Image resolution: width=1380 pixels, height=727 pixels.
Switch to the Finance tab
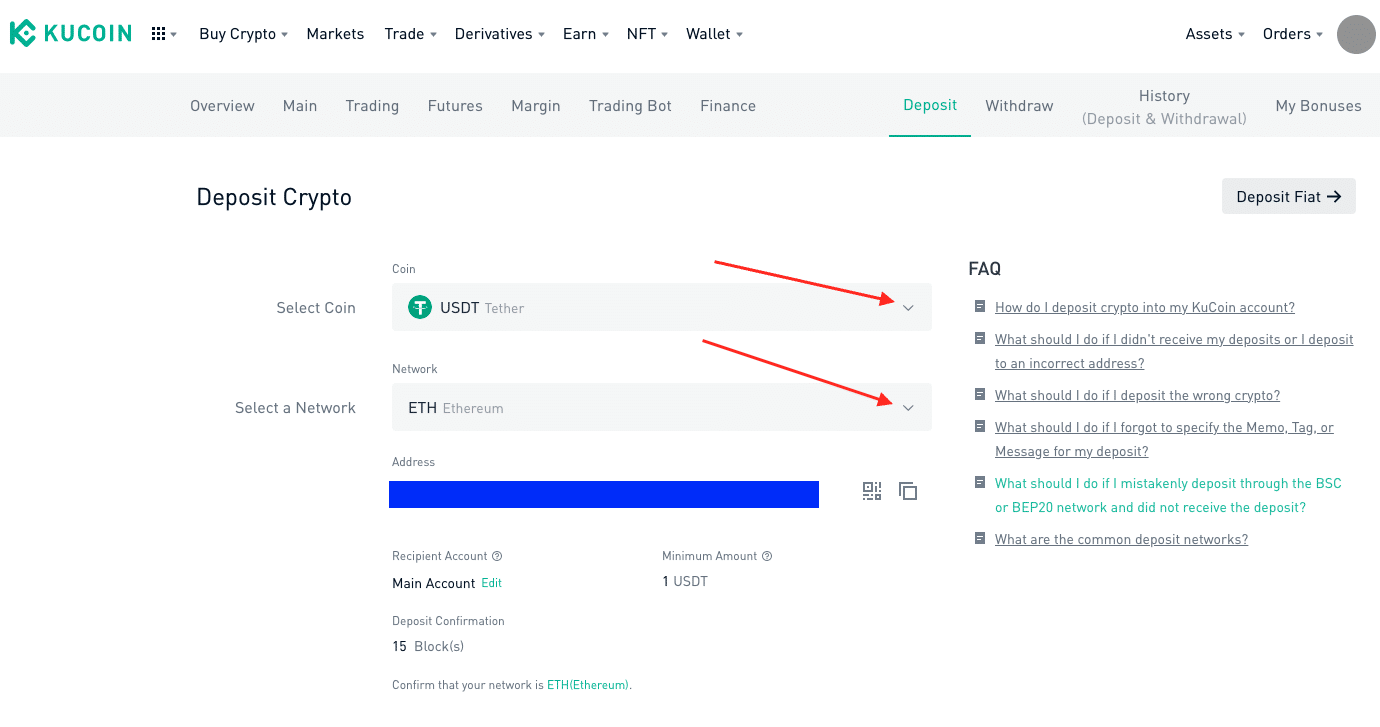point(728,106)
